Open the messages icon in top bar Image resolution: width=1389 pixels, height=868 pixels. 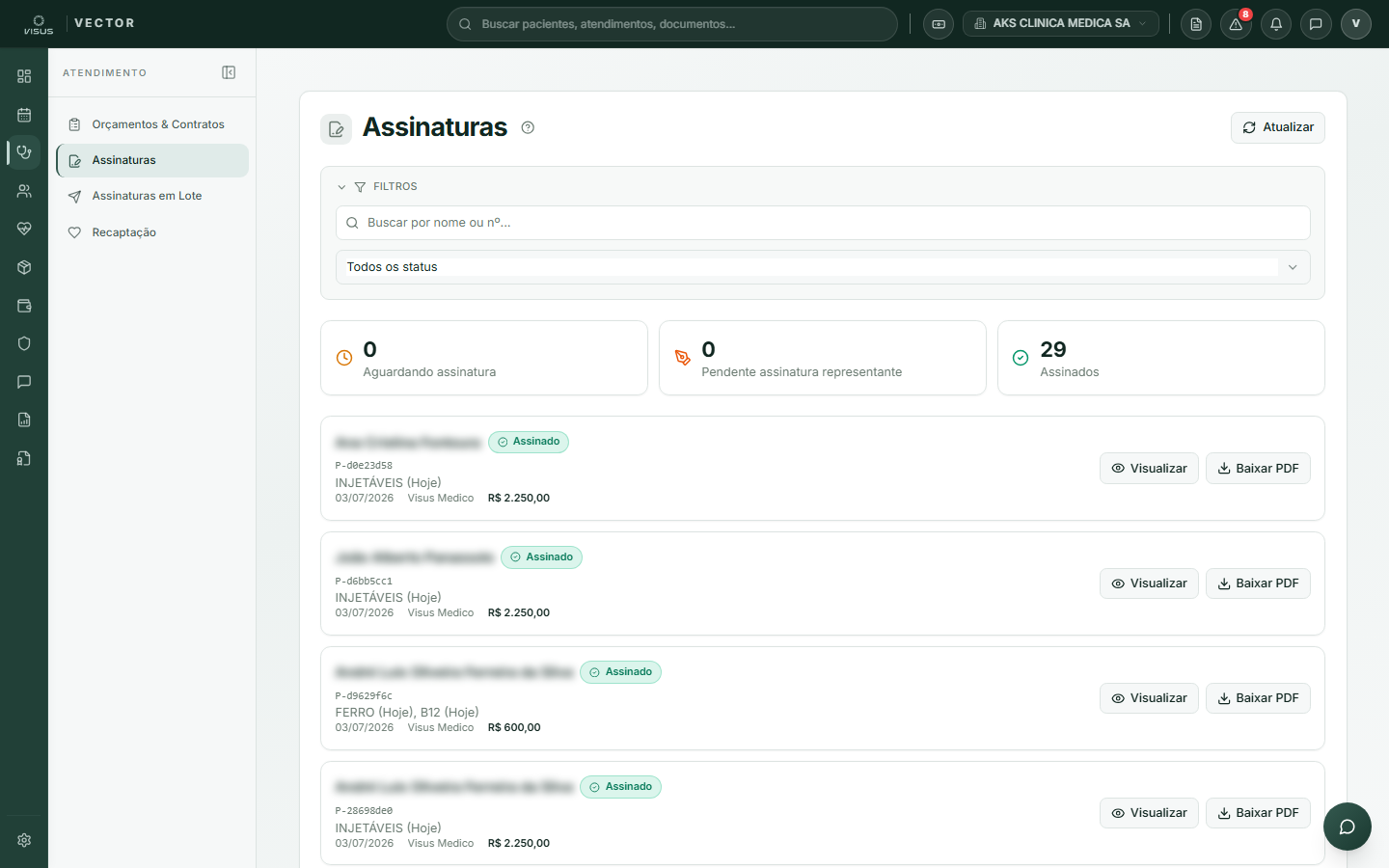point(1316,24)
